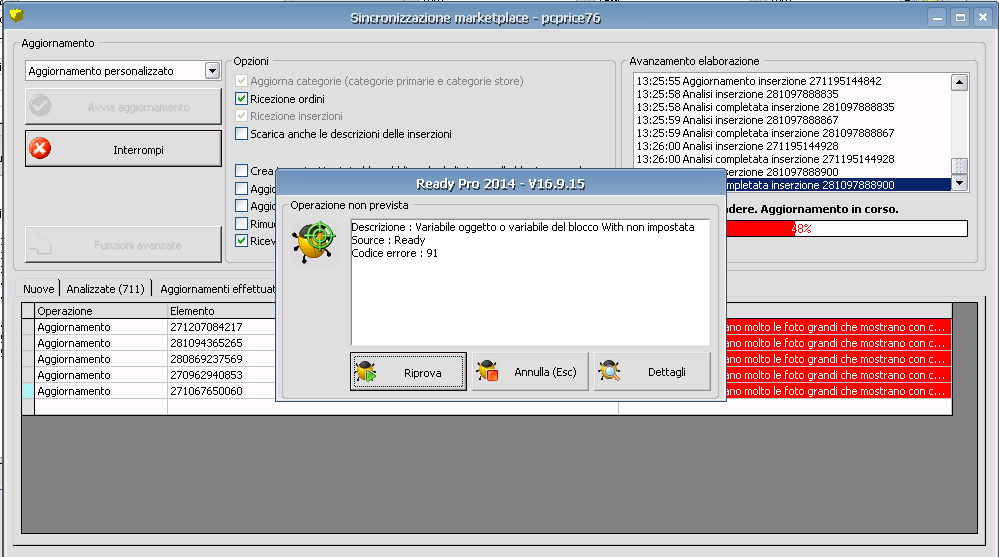Select highlighted log line inserzione 281097888900

(838, 185)
